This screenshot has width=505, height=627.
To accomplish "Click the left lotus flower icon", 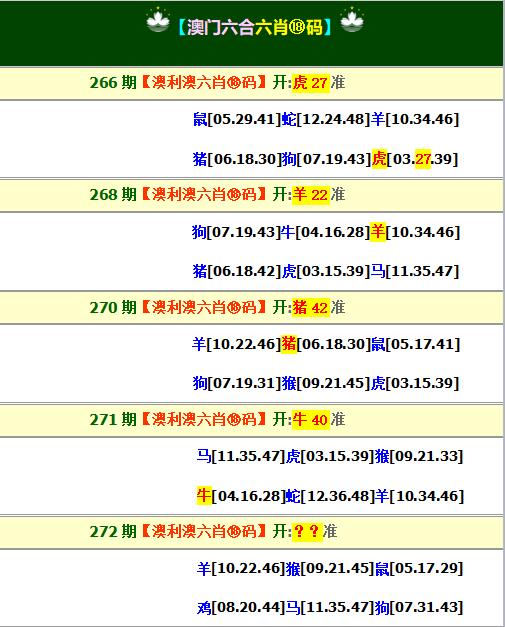I will (x=158, y=20).
